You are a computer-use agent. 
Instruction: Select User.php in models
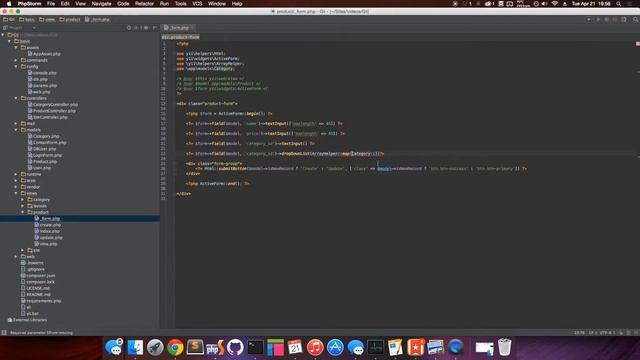tap(39, 168)
